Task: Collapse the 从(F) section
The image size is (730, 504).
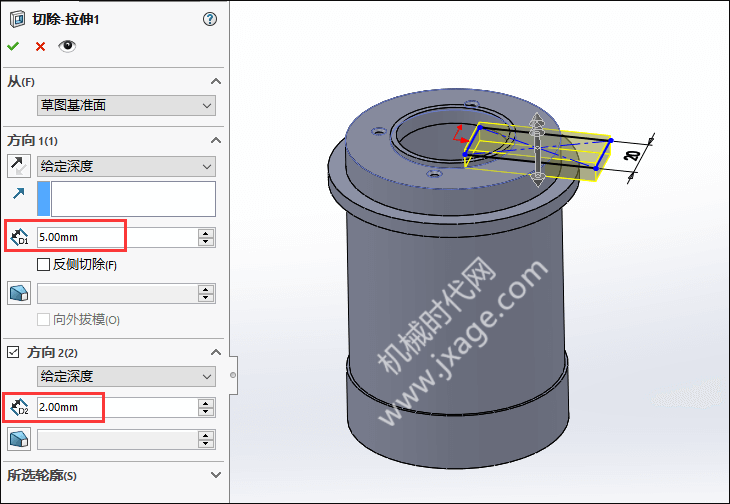Action: 216,81
